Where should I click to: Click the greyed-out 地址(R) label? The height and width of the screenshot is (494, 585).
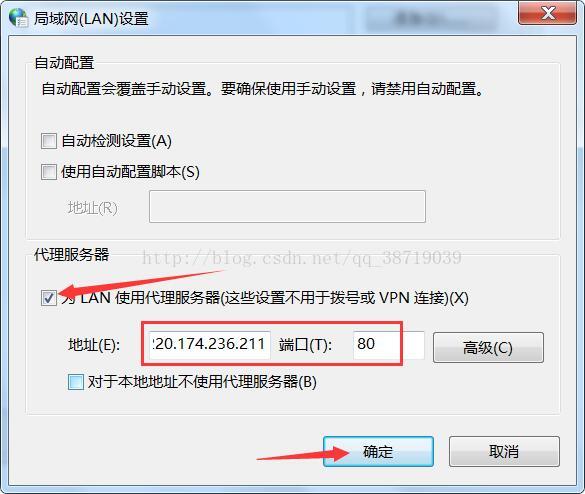(x=93, y=208)
